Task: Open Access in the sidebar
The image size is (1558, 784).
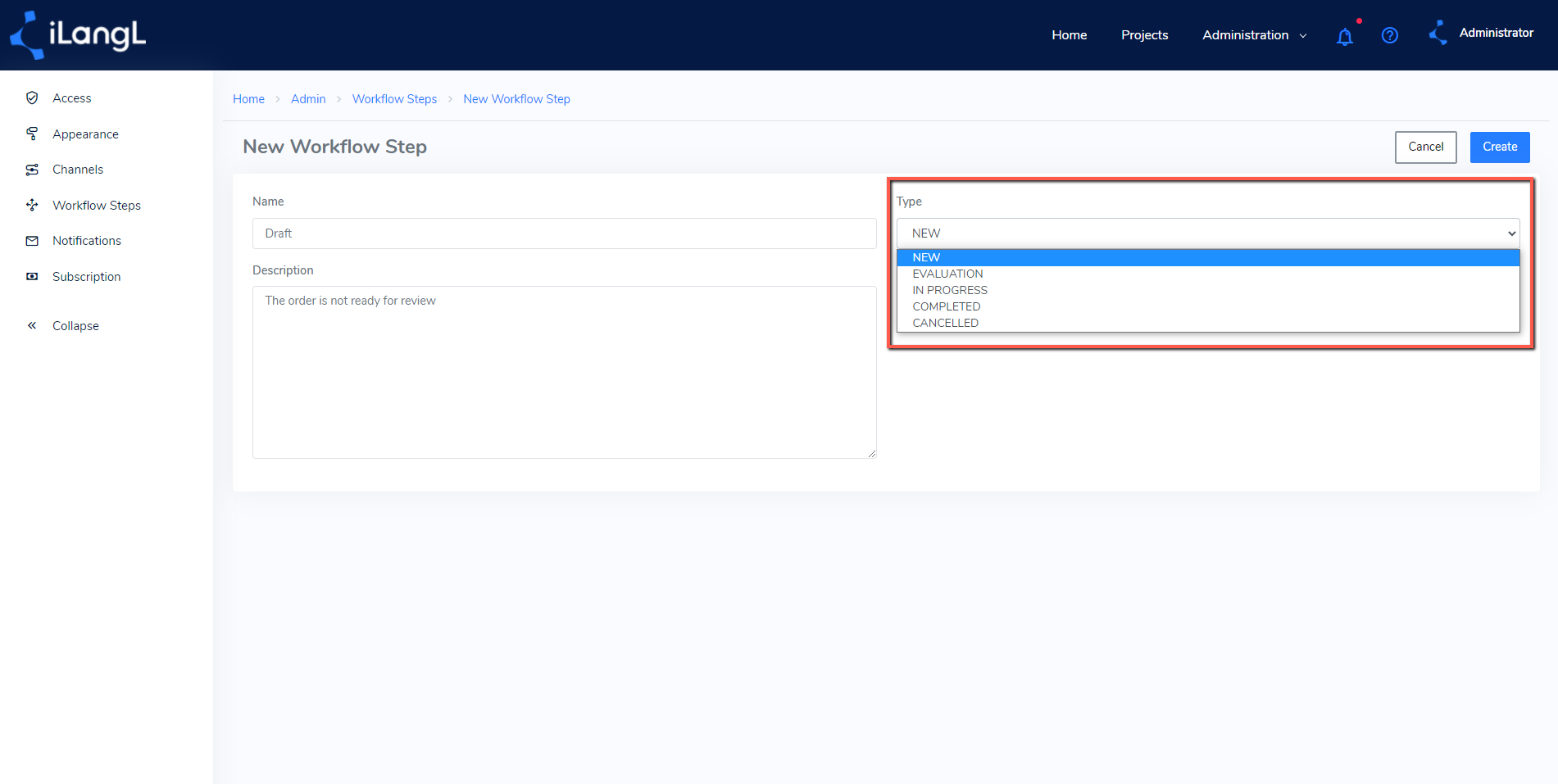Action: pyautogui.click(x=72, y=98)
